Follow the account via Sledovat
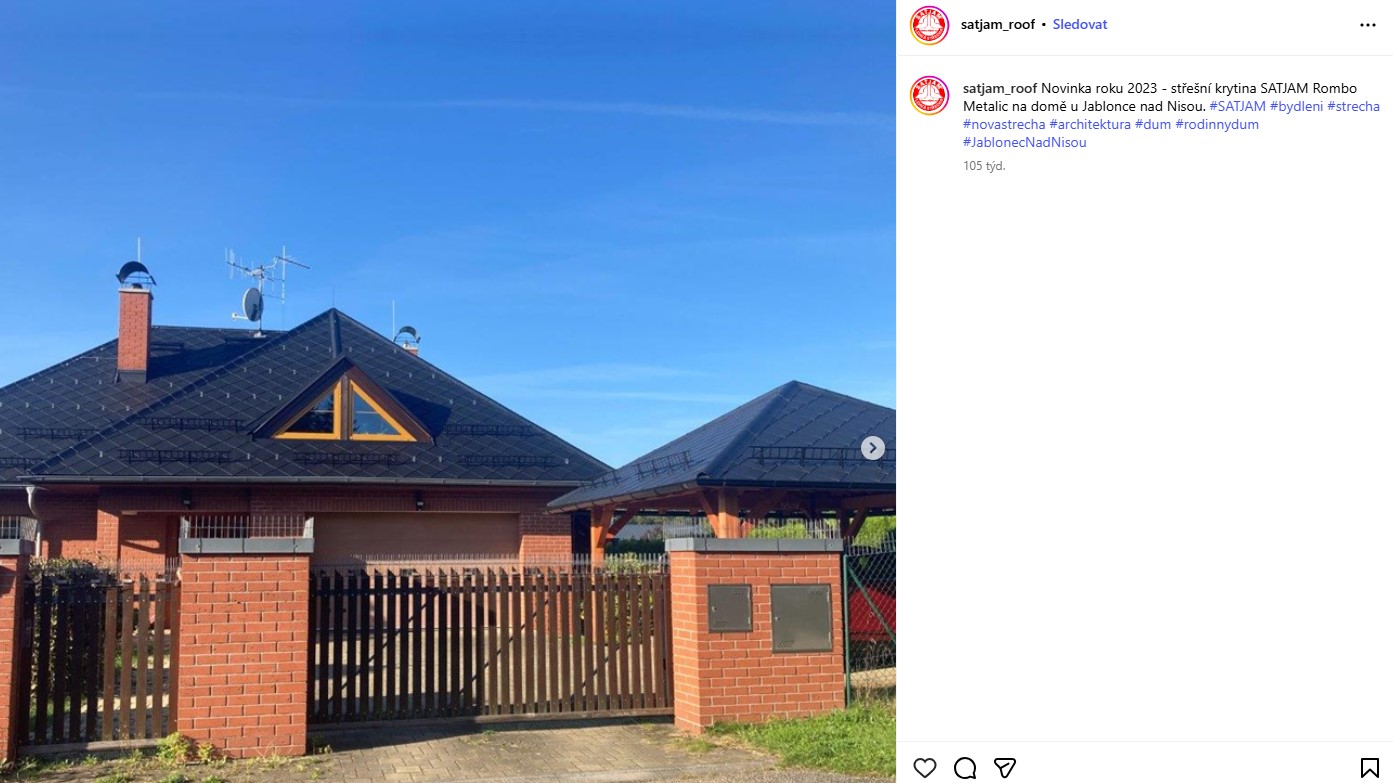This screenshot has width=1393, height=783. [x=1080, y=25]
